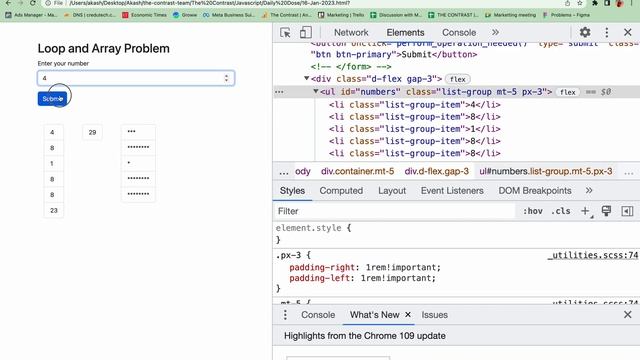Go forward in browser history
This screenshot has height=360, width=640.
[20, 3]
